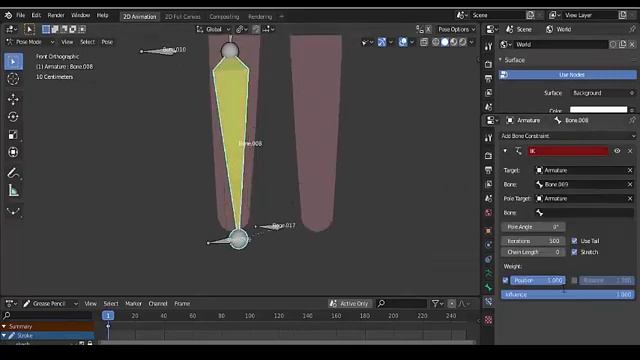Click the Position weight slider

tap(538, 280)
